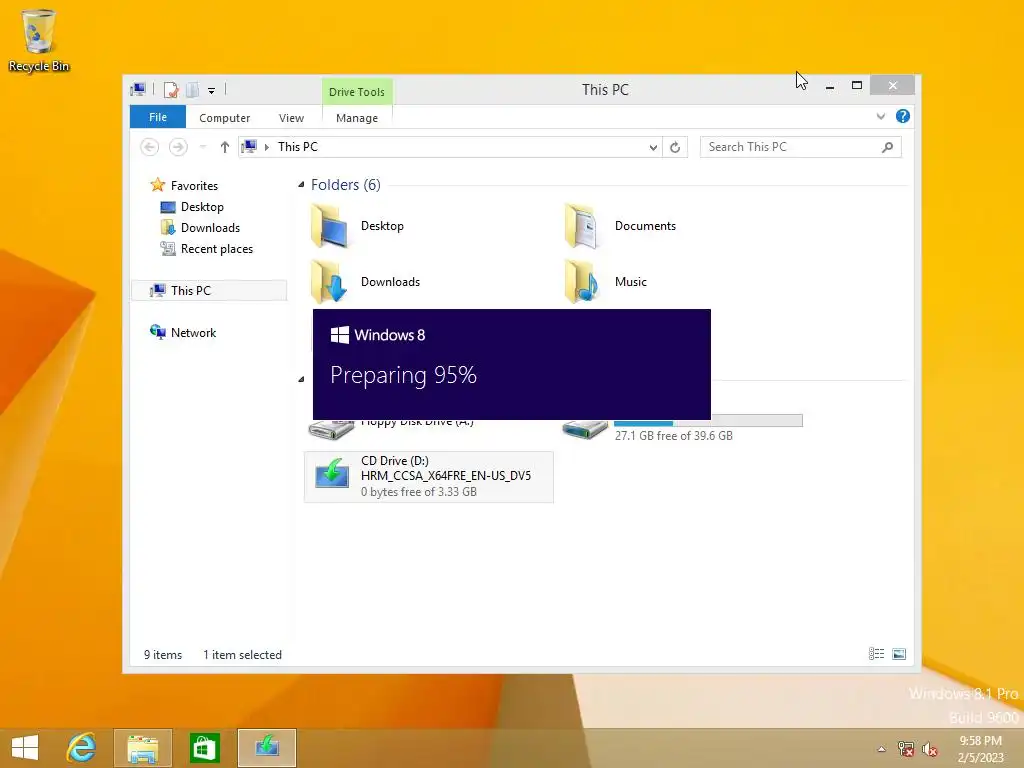
Task: Select the local disk drive icon
Action: pyautogui.click(x=585, y=430)
